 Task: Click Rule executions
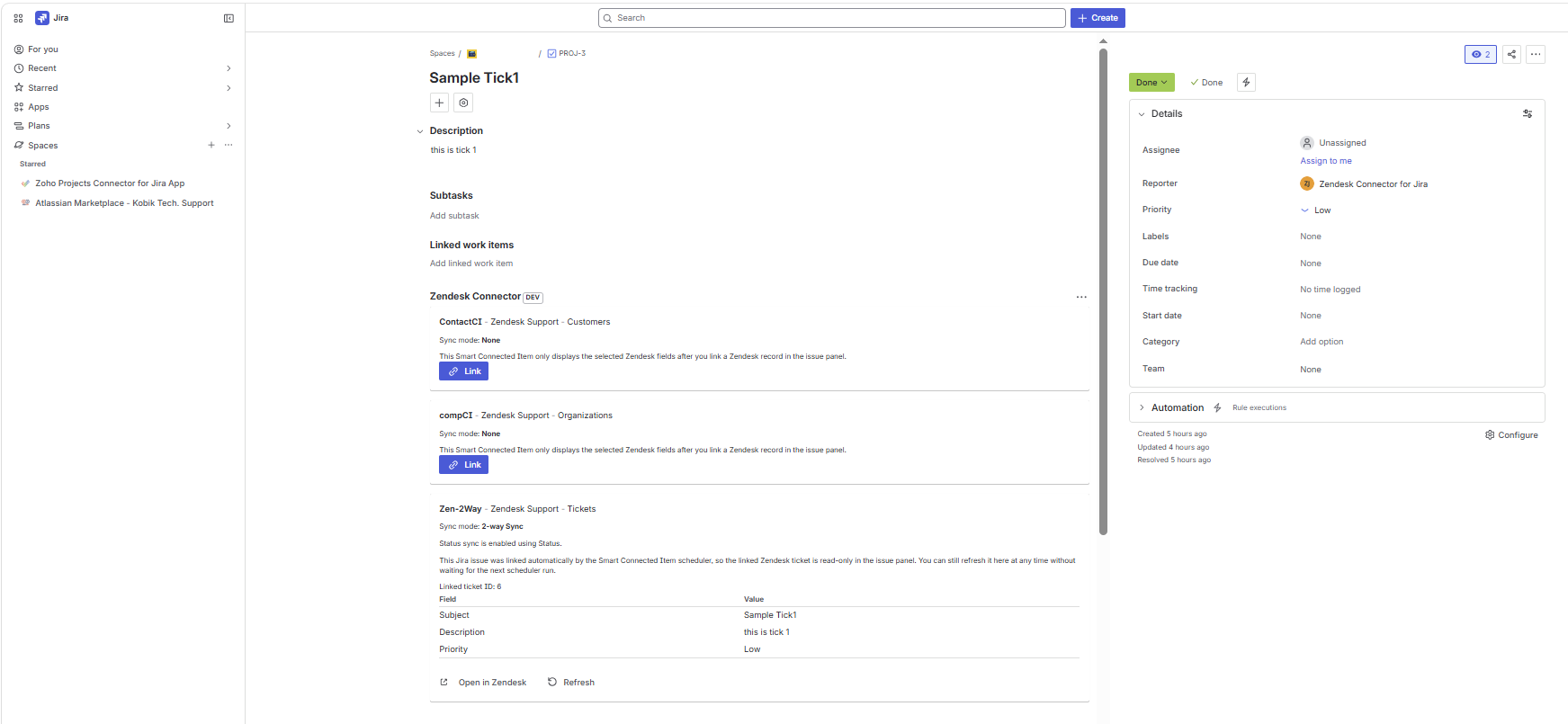click(1259, 408)
